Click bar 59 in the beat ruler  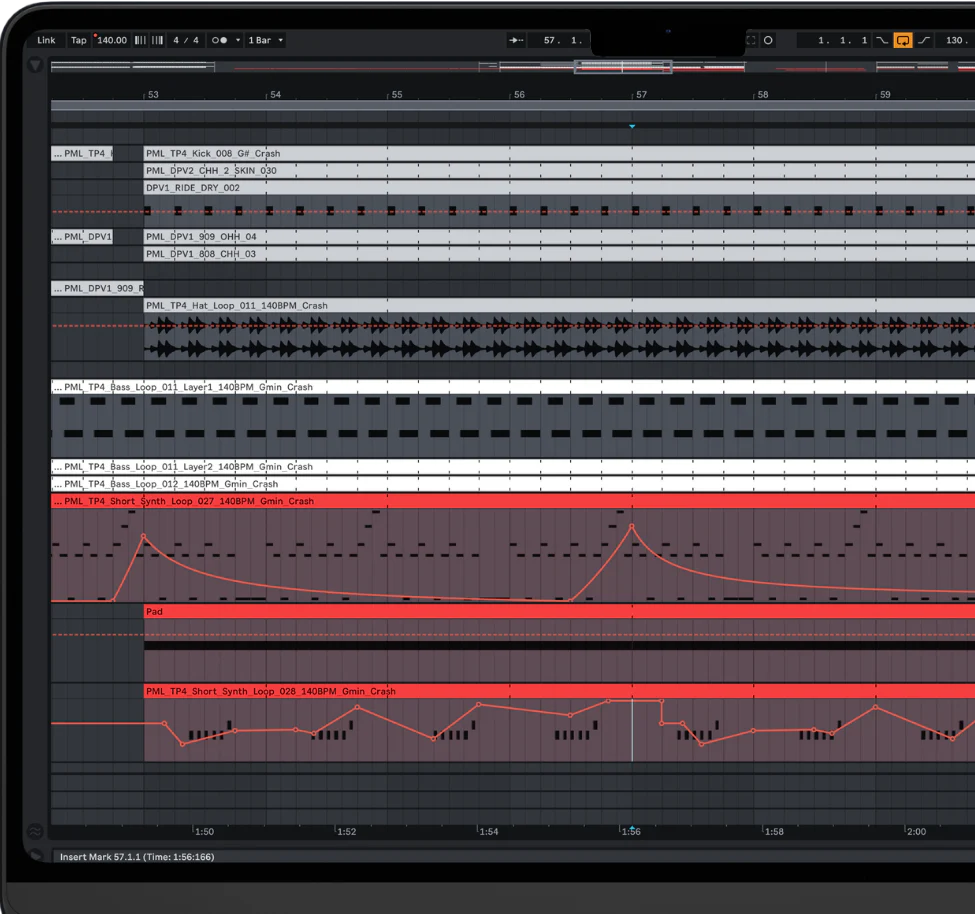coord(885,95)
